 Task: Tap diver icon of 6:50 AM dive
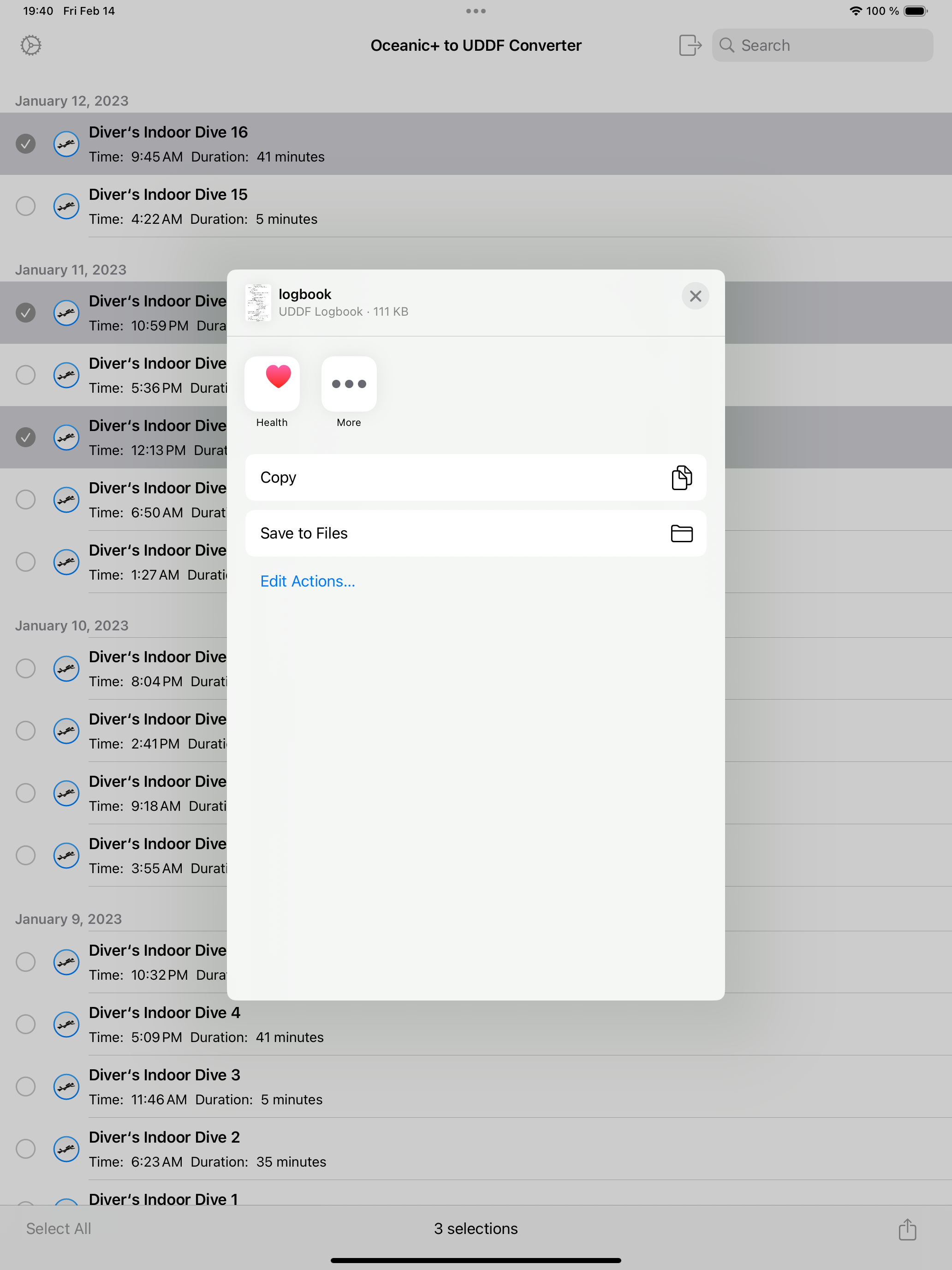click(66, 499)
